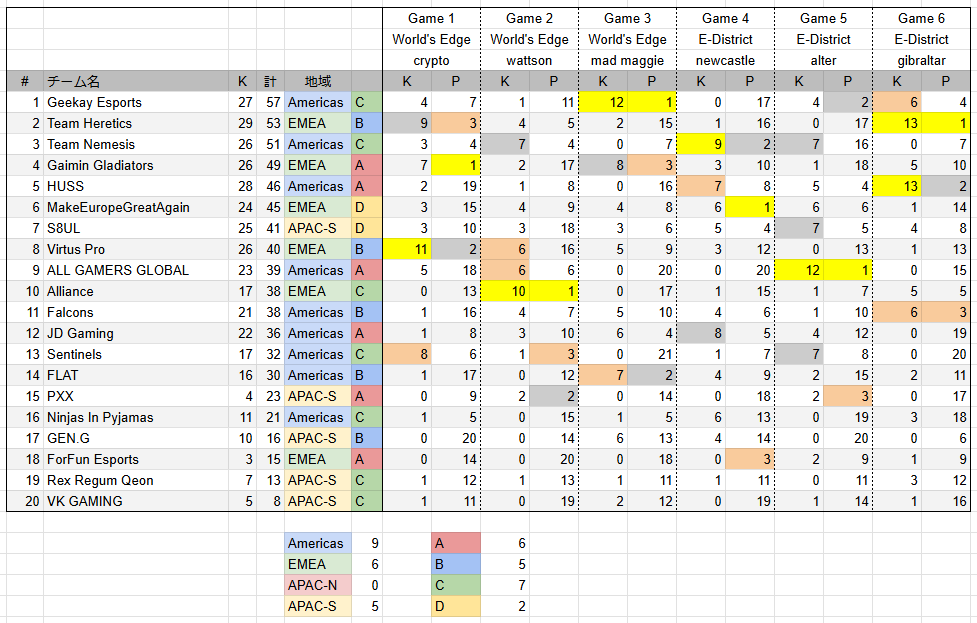
Task: Select the 'Americas' region summary cell below table
Action: coord(318,543)
